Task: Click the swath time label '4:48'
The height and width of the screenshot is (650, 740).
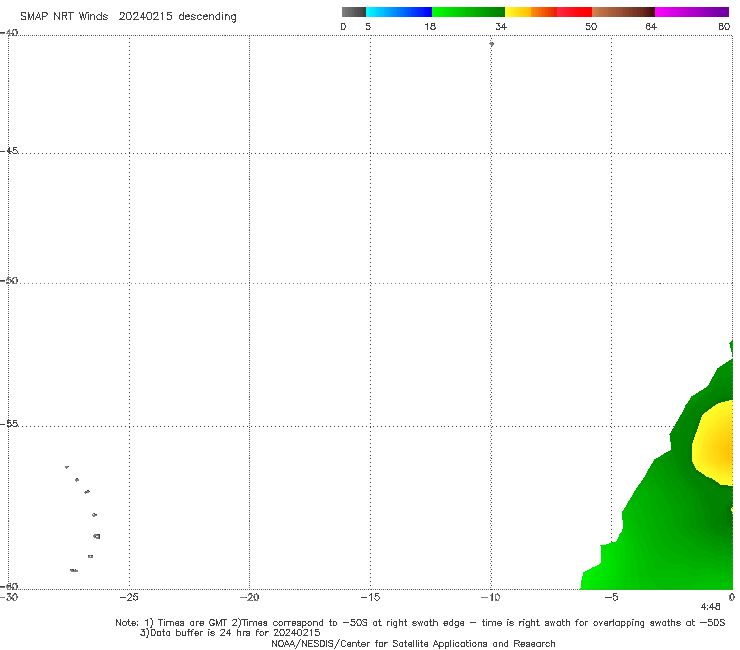Action: click(710, 607)
